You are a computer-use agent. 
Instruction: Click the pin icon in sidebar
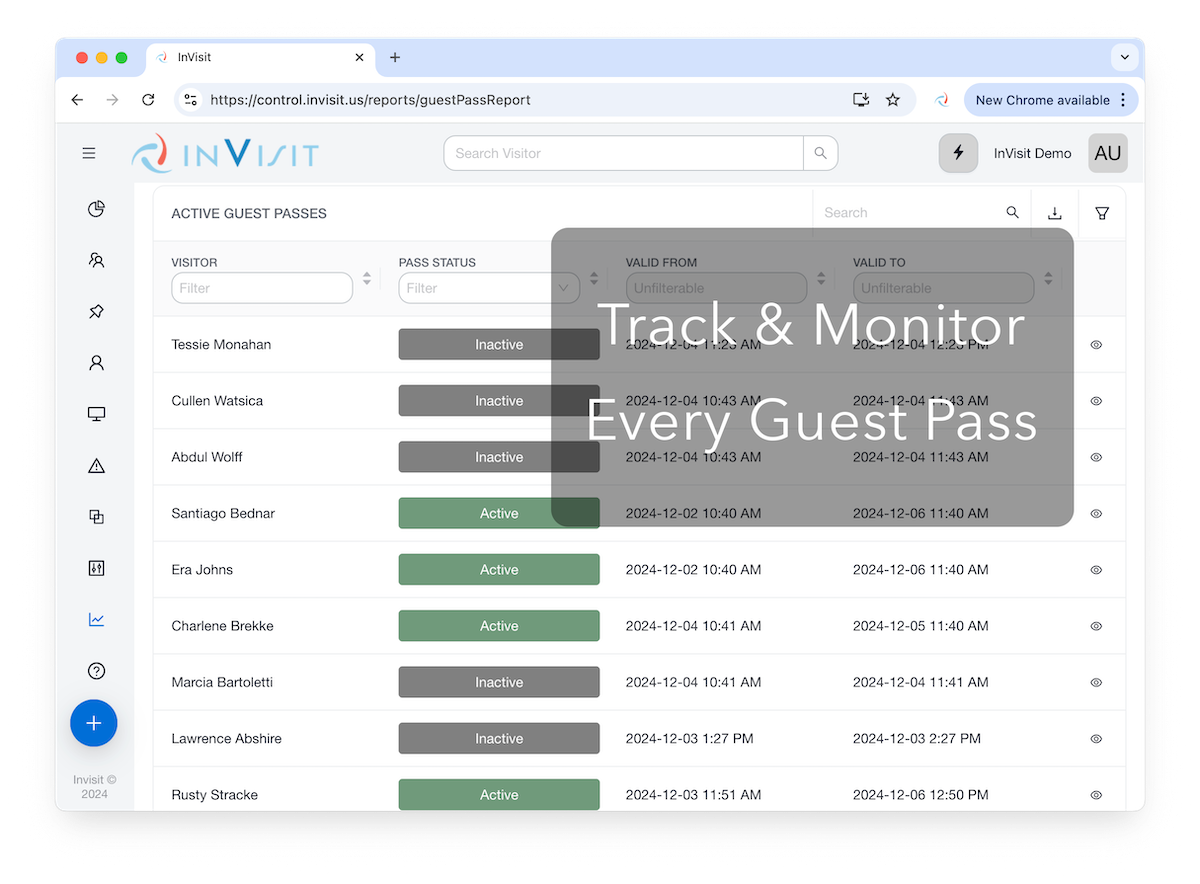point(96,312)
